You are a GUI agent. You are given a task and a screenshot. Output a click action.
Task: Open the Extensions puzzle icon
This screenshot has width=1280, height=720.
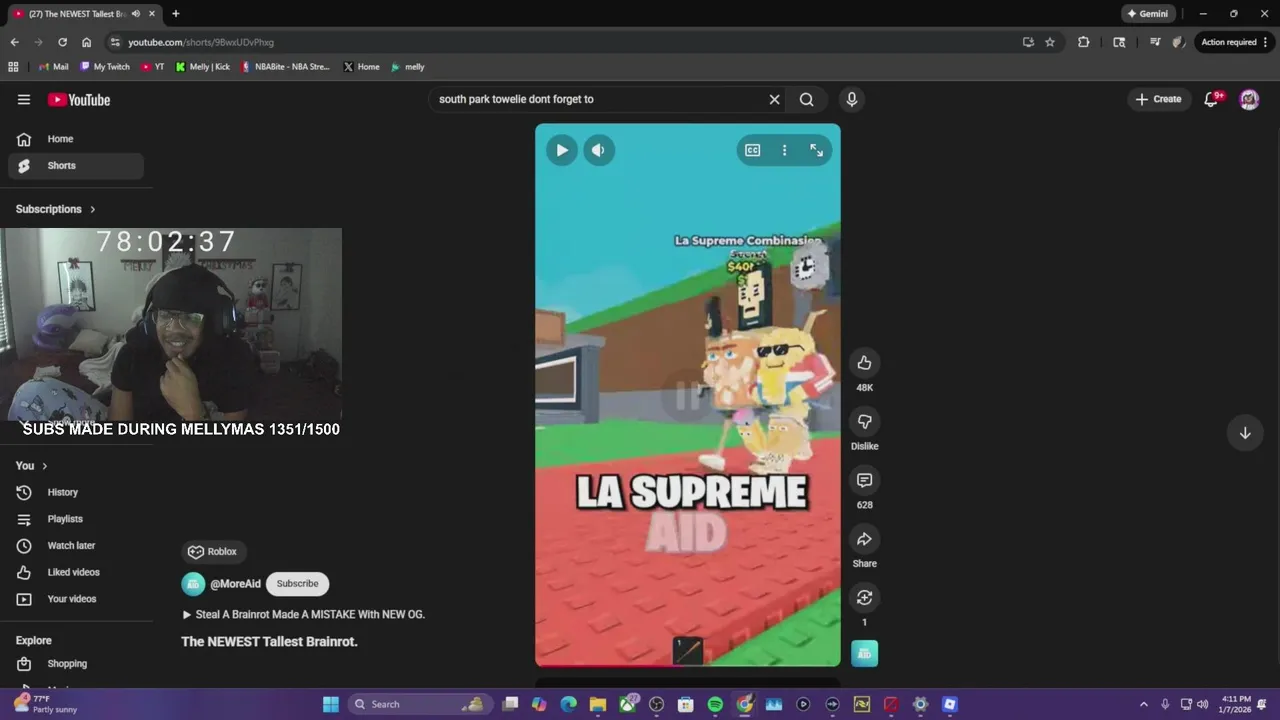[x=1083, y=42]
